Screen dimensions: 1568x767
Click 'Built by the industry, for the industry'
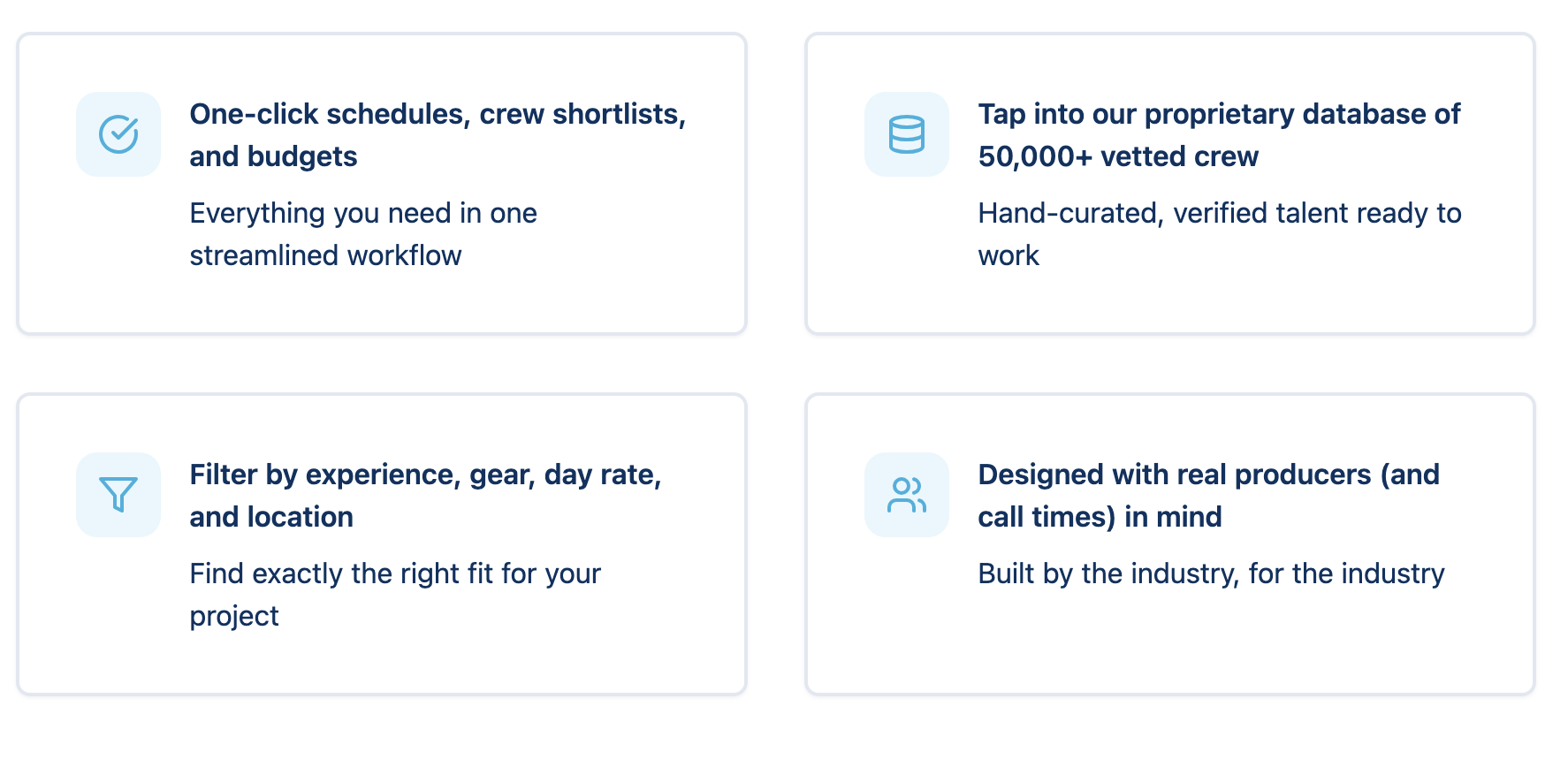(x=1211, y=573)
